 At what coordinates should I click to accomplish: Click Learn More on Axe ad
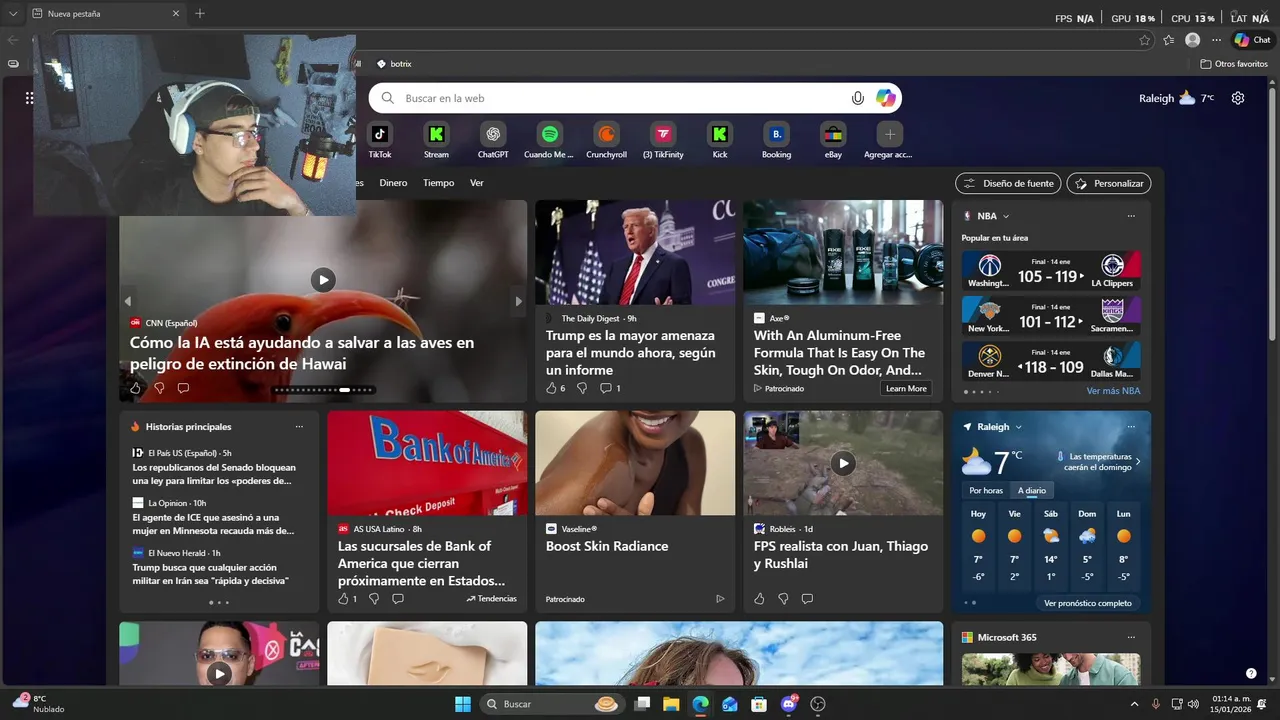pyautogui.click(x=906, y=388)
